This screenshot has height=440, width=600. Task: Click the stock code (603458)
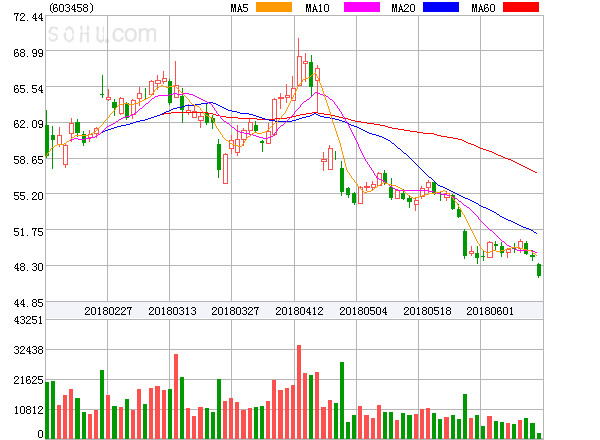(72, 8)
